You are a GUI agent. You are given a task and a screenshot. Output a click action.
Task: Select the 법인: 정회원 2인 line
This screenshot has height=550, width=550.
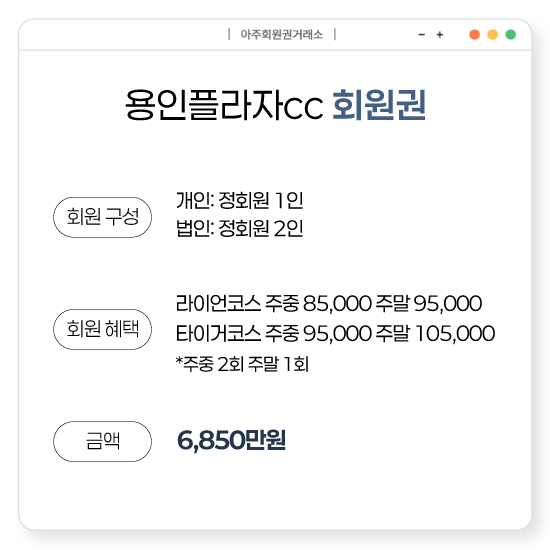pos(240,229)
